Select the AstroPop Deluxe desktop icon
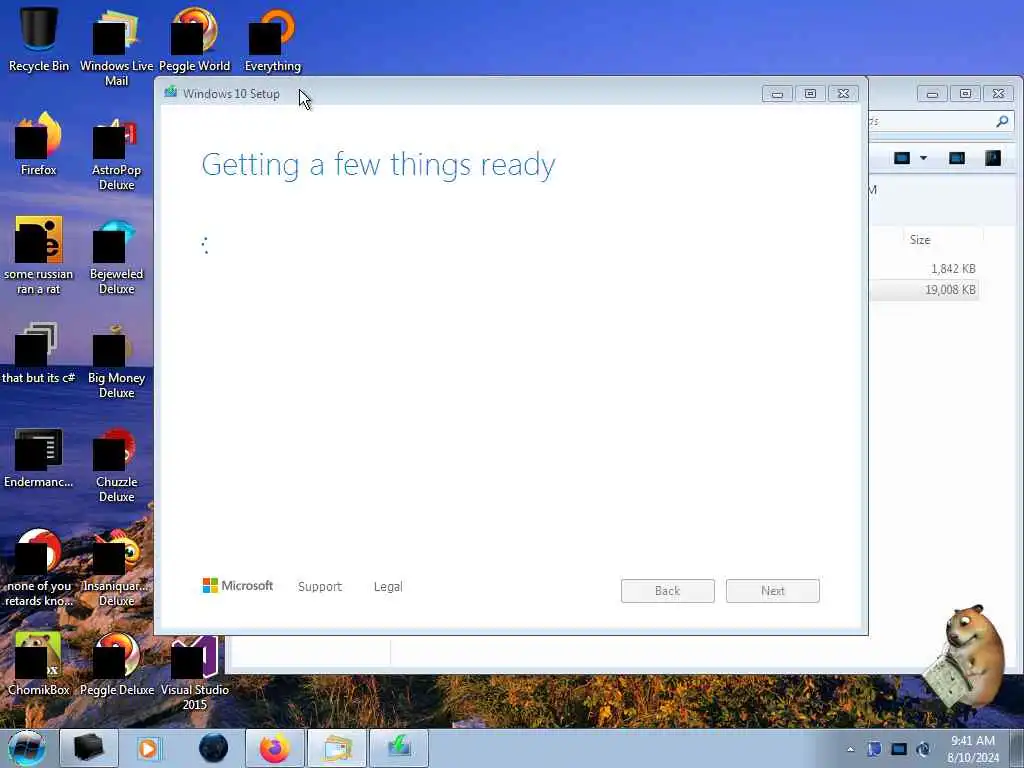Viewport: 1024px width, 768px height. [x=116, y=154]
